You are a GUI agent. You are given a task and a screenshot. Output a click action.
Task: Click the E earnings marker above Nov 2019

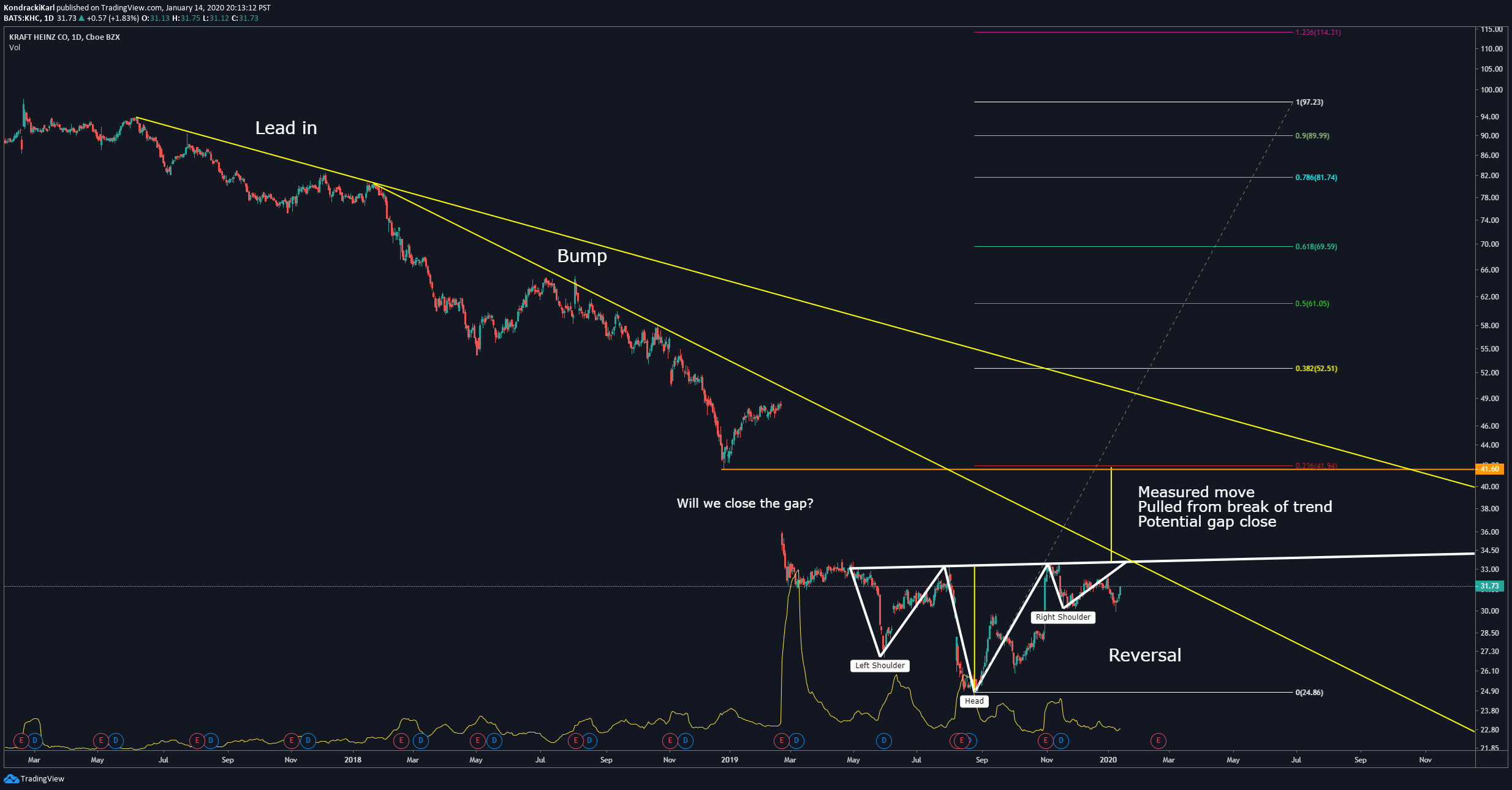[x=1045, y=740]
